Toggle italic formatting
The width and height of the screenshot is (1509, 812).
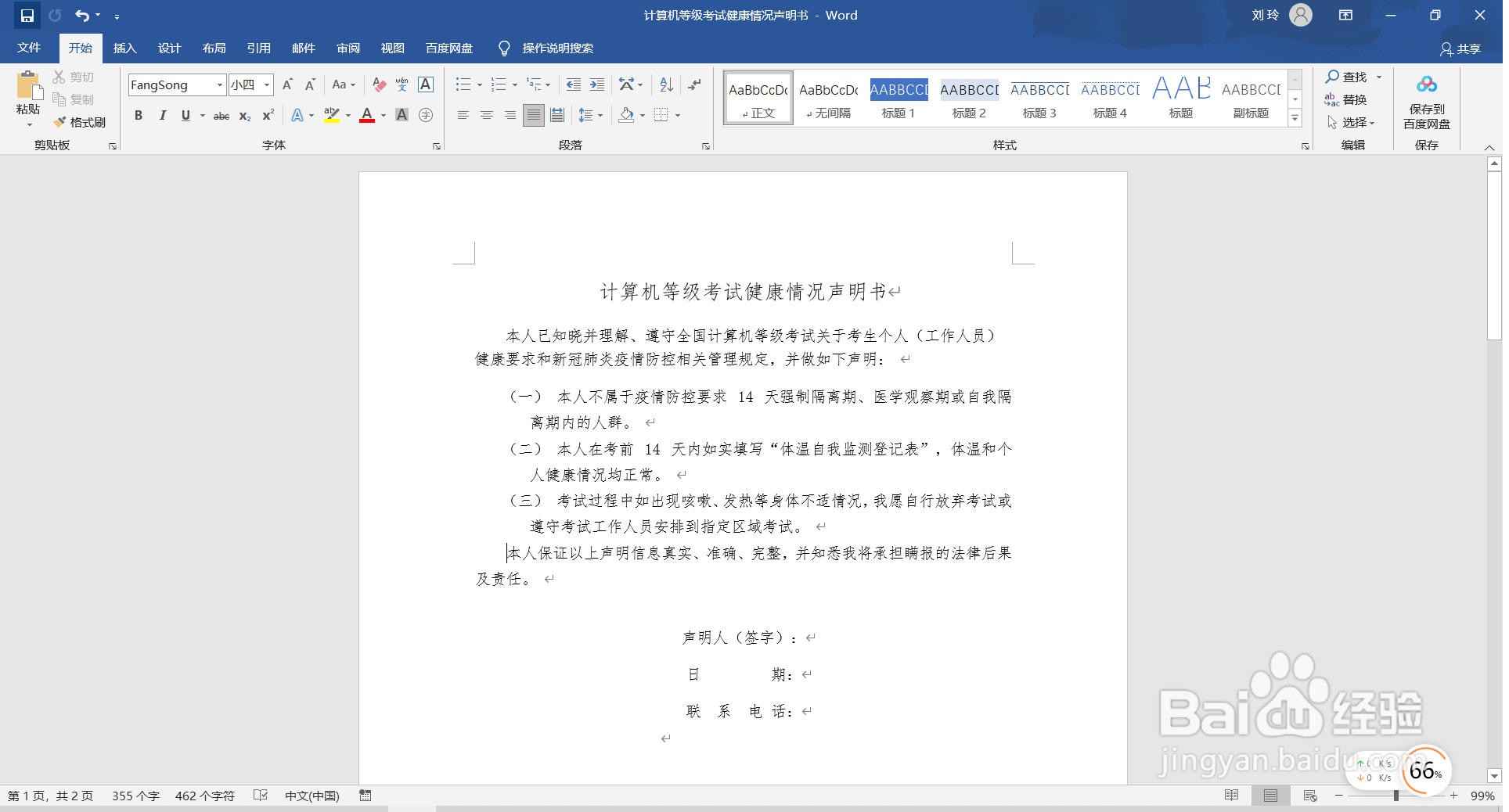coord(162,115)
